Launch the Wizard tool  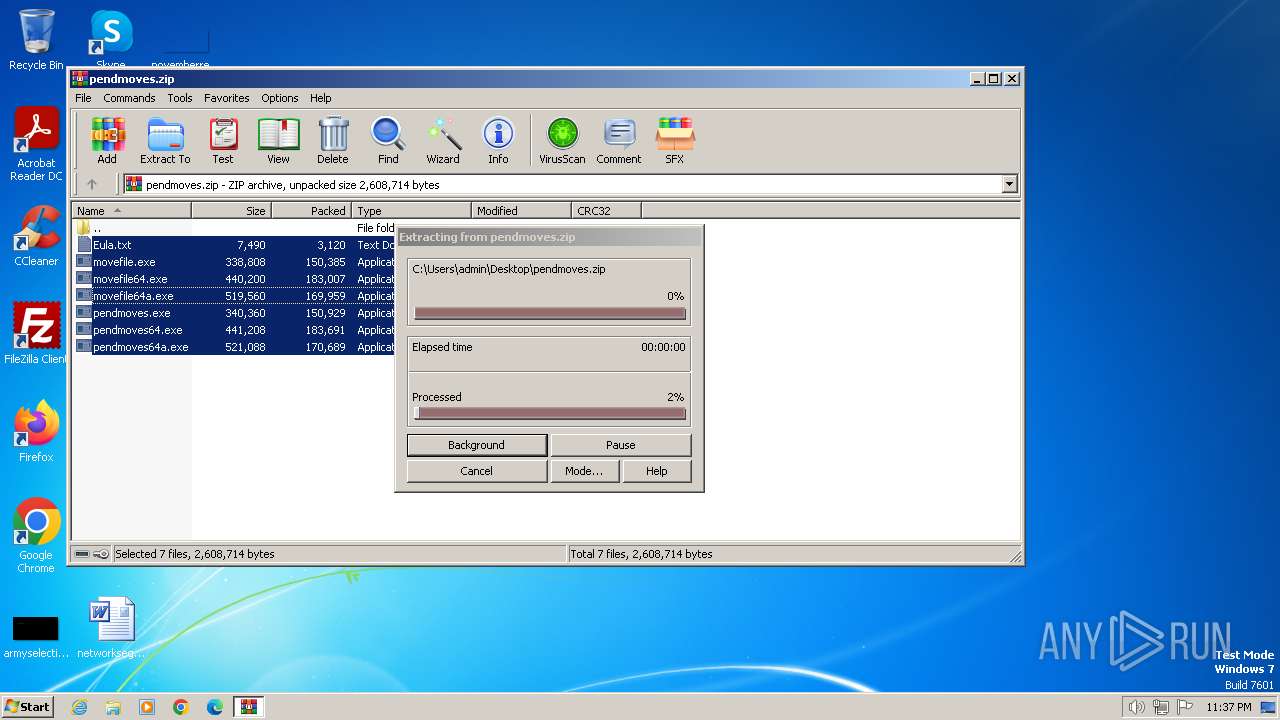click(x=443, y=140)
